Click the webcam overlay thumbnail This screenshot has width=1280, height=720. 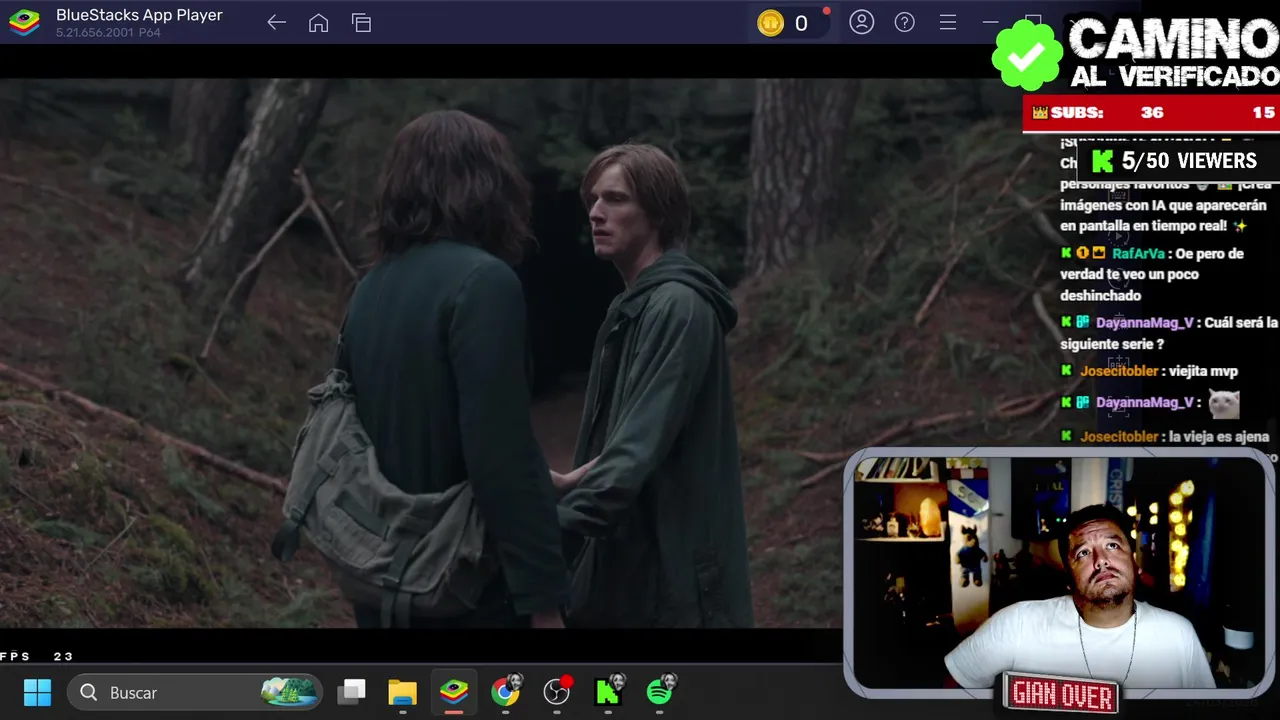(1060, 573)
